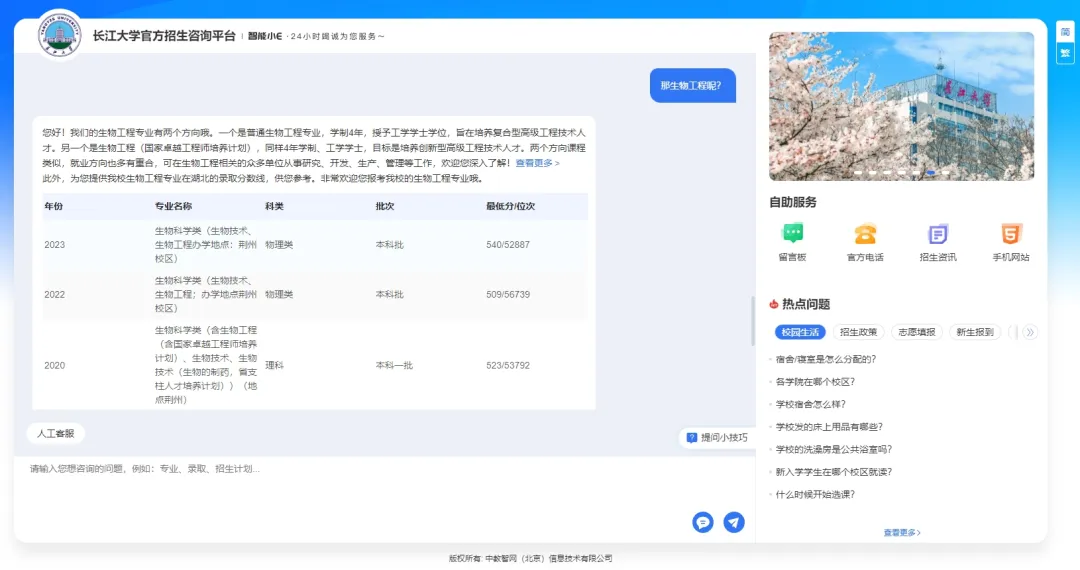Switch to Traditional Chinese (繁)

point(1065,53)
